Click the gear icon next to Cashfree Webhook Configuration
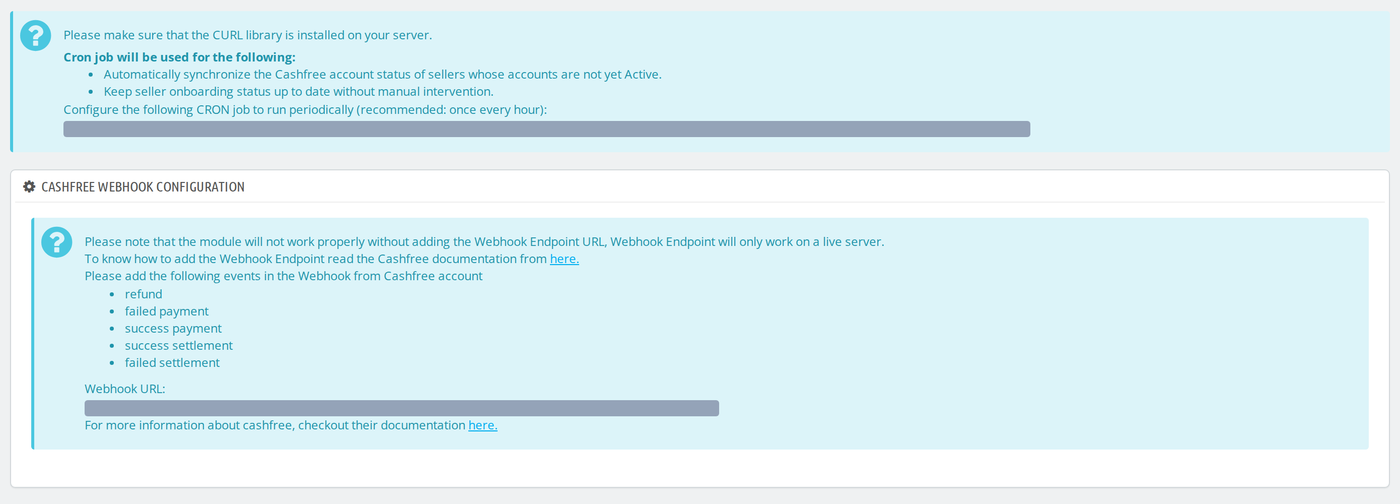The image size is (1400, 504). coord(29,187)
